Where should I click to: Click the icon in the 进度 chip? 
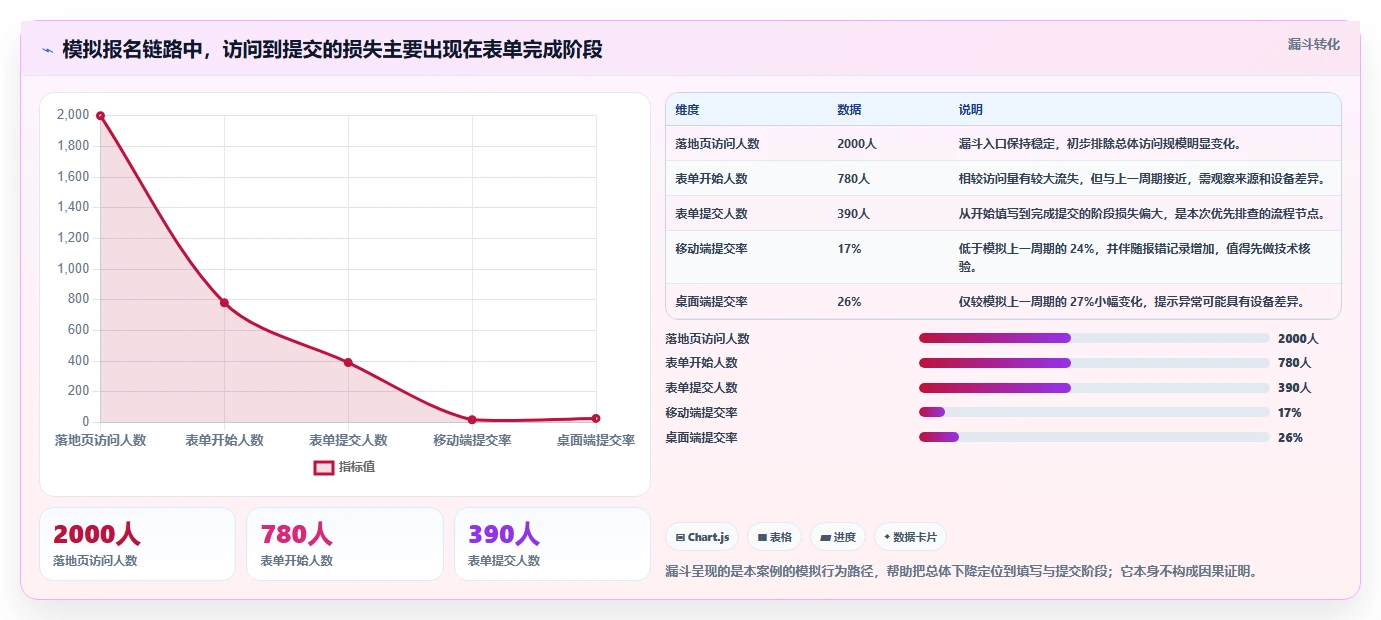(825, 538)
